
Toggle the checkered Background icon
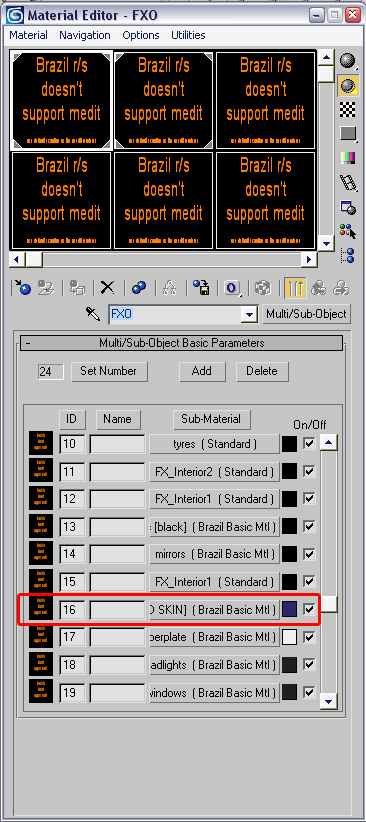pyautogui.click(x=347, y=110)
